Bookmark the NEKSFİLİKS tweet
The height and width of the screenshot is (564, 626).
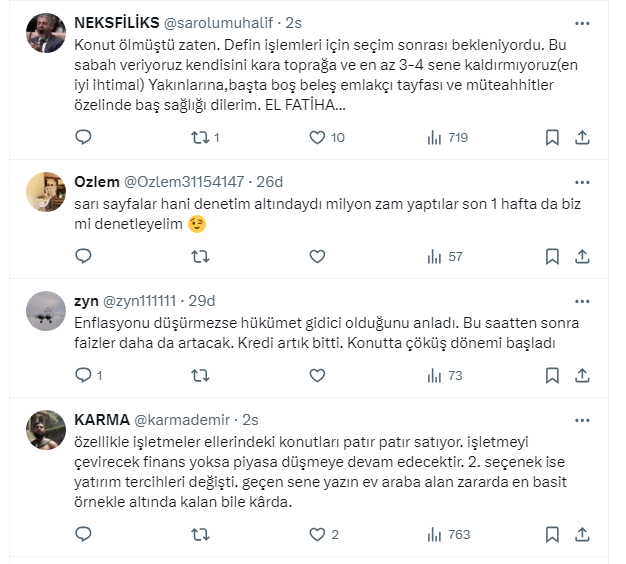point(552,138)
